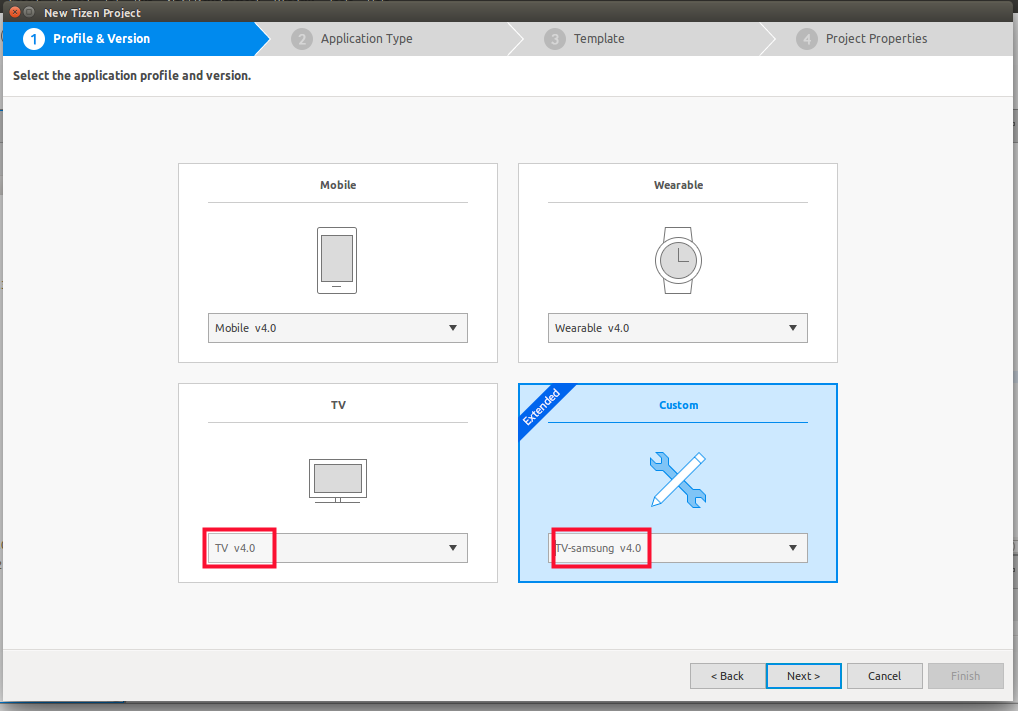Select the Wearable profile card title
This screenshot has height=711, width=1018.
(x=678, y=185)
